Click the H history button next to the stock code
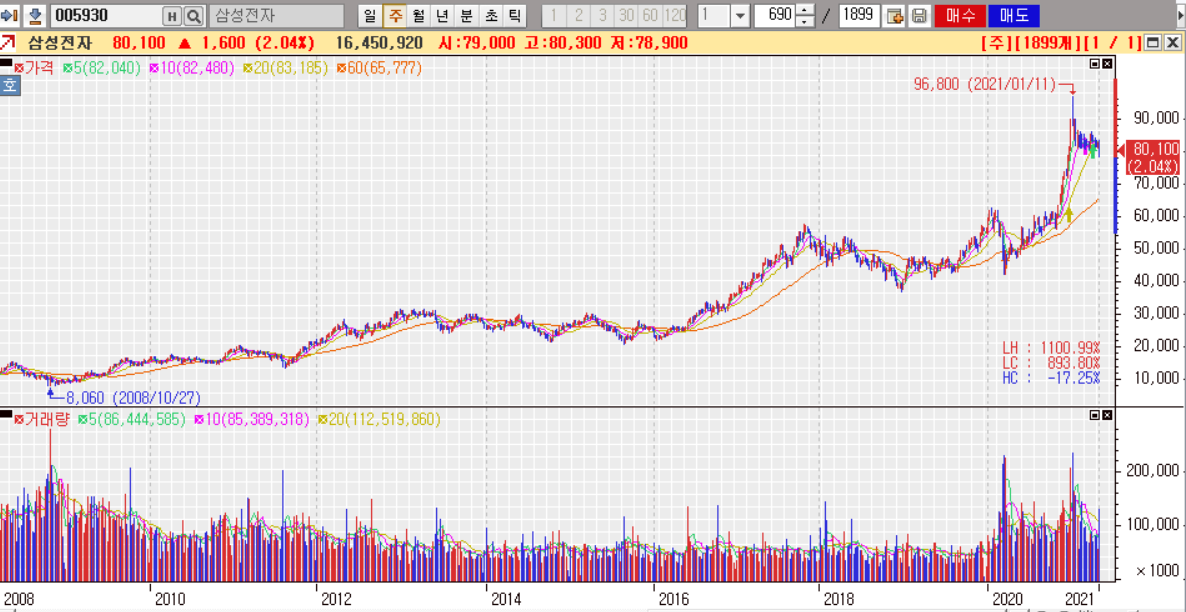 (172, 16)
